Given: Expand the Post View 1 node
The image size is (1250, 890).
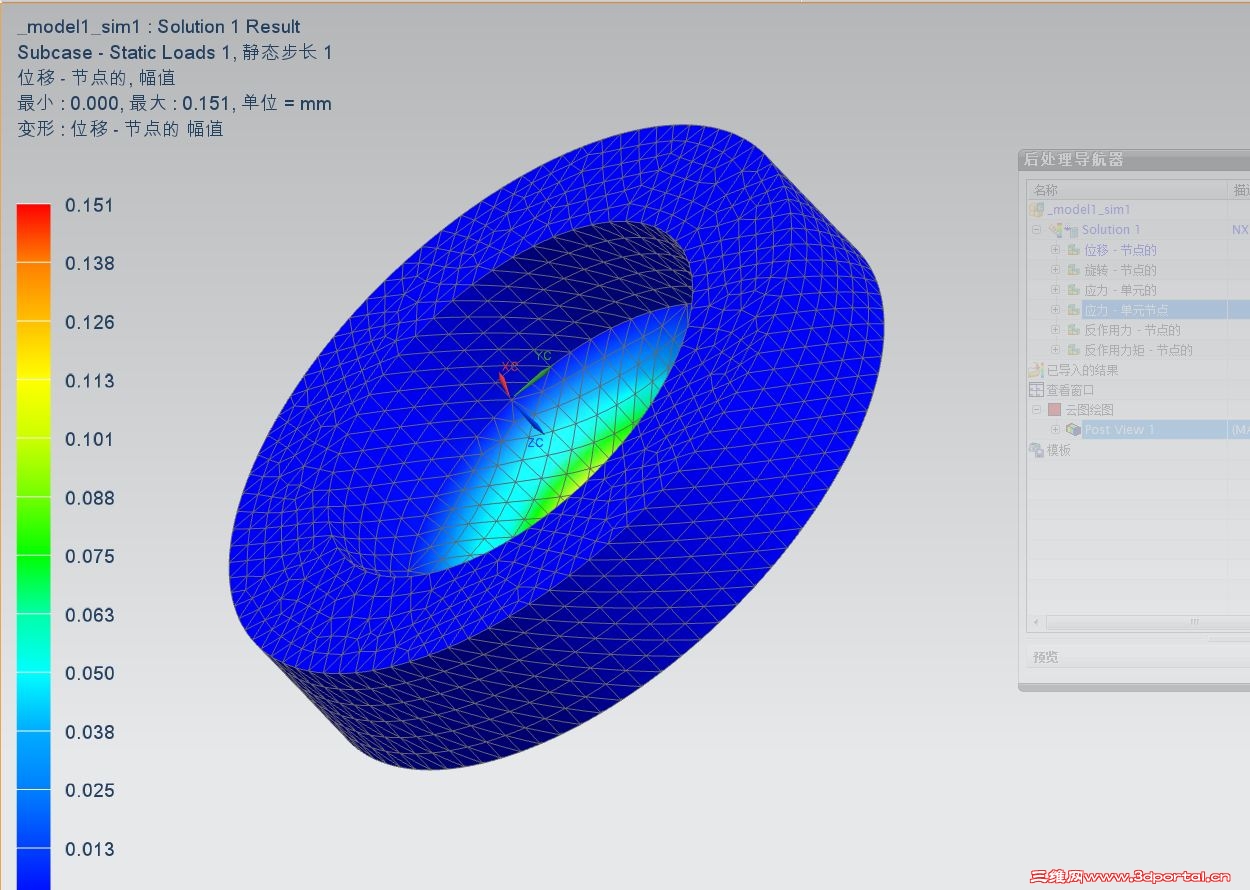Looking at the screenshot, I should pos(1055,430).
